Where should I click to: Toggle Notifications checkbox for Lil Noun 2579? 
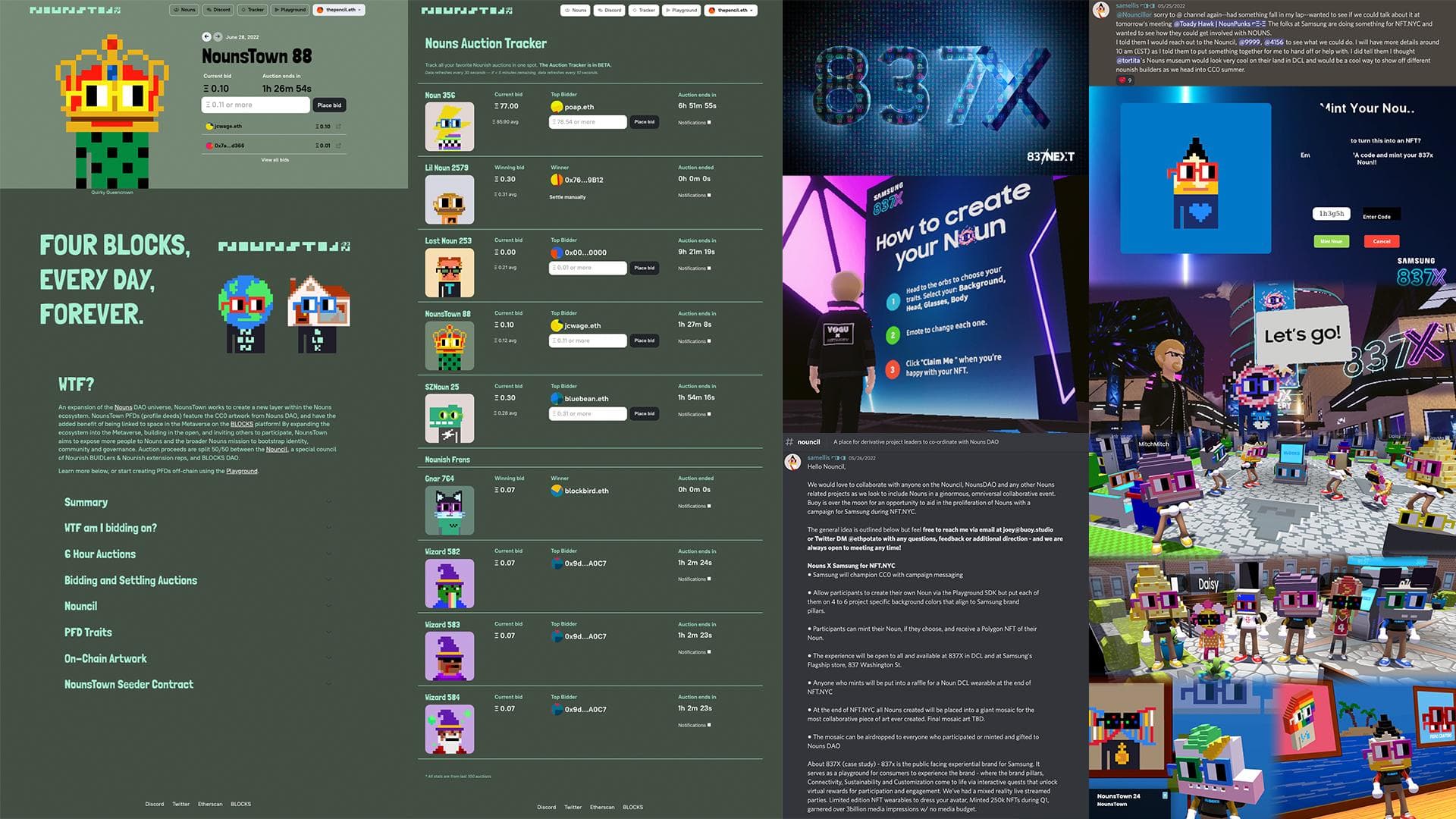point(709,195)
